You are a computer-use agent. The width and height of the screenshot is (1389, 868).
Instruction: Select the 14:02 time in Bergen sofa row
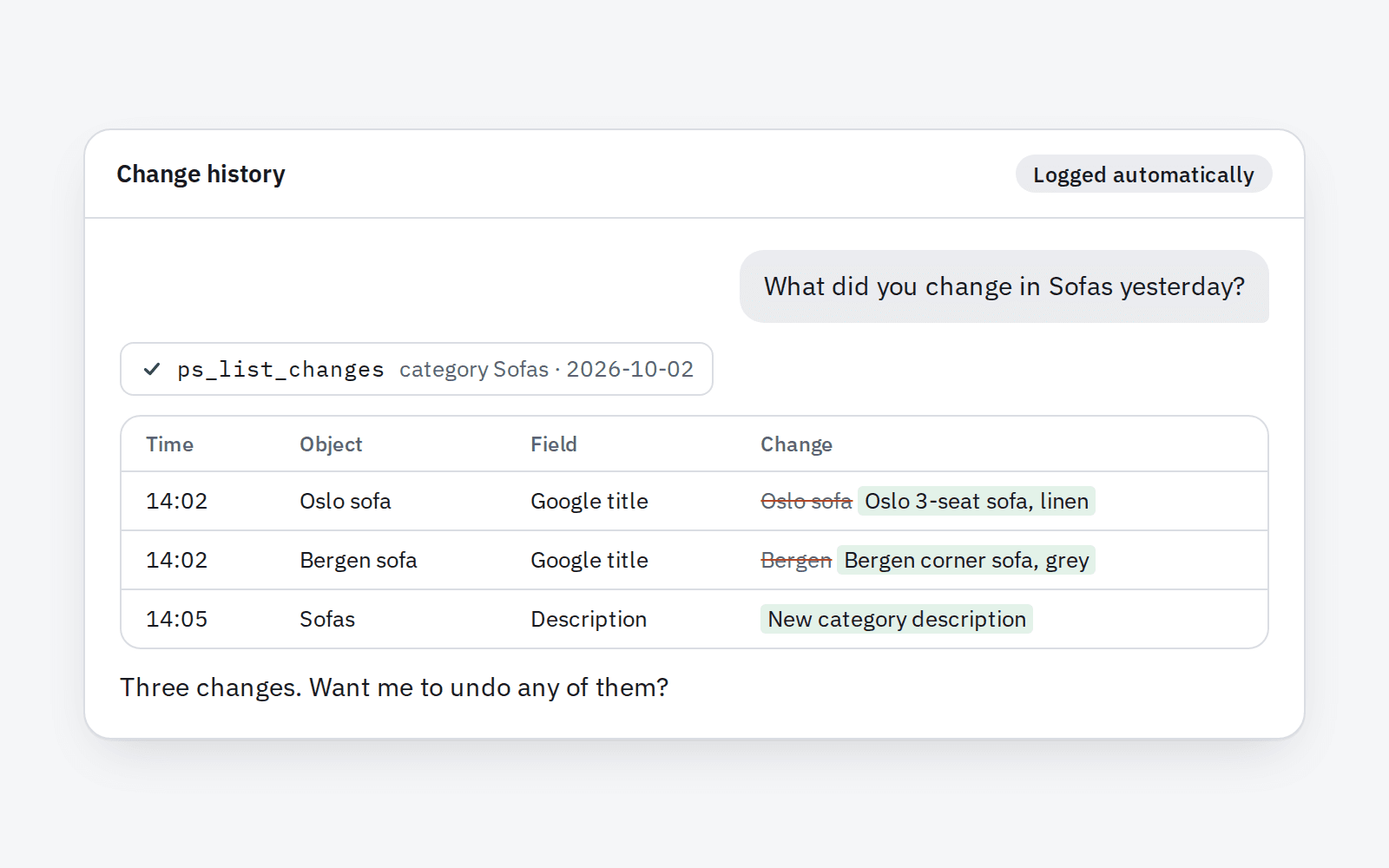point(177,561)
